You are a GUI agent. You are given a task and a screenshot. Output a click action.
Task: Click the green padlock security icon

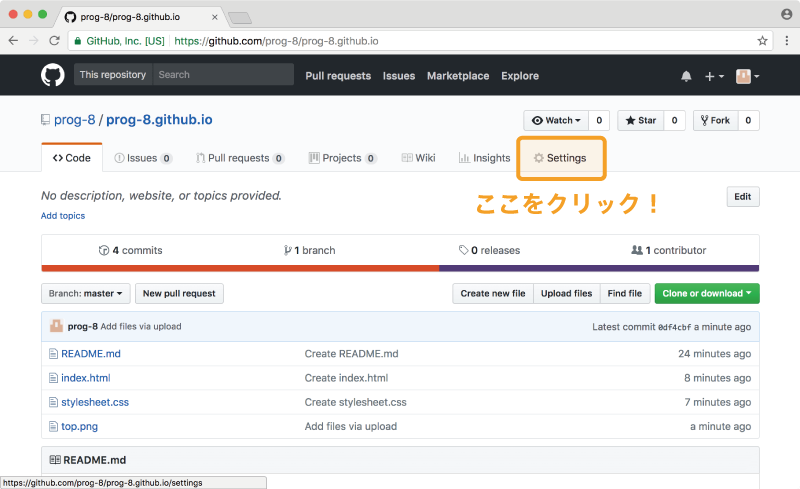(x=78, y=41)
